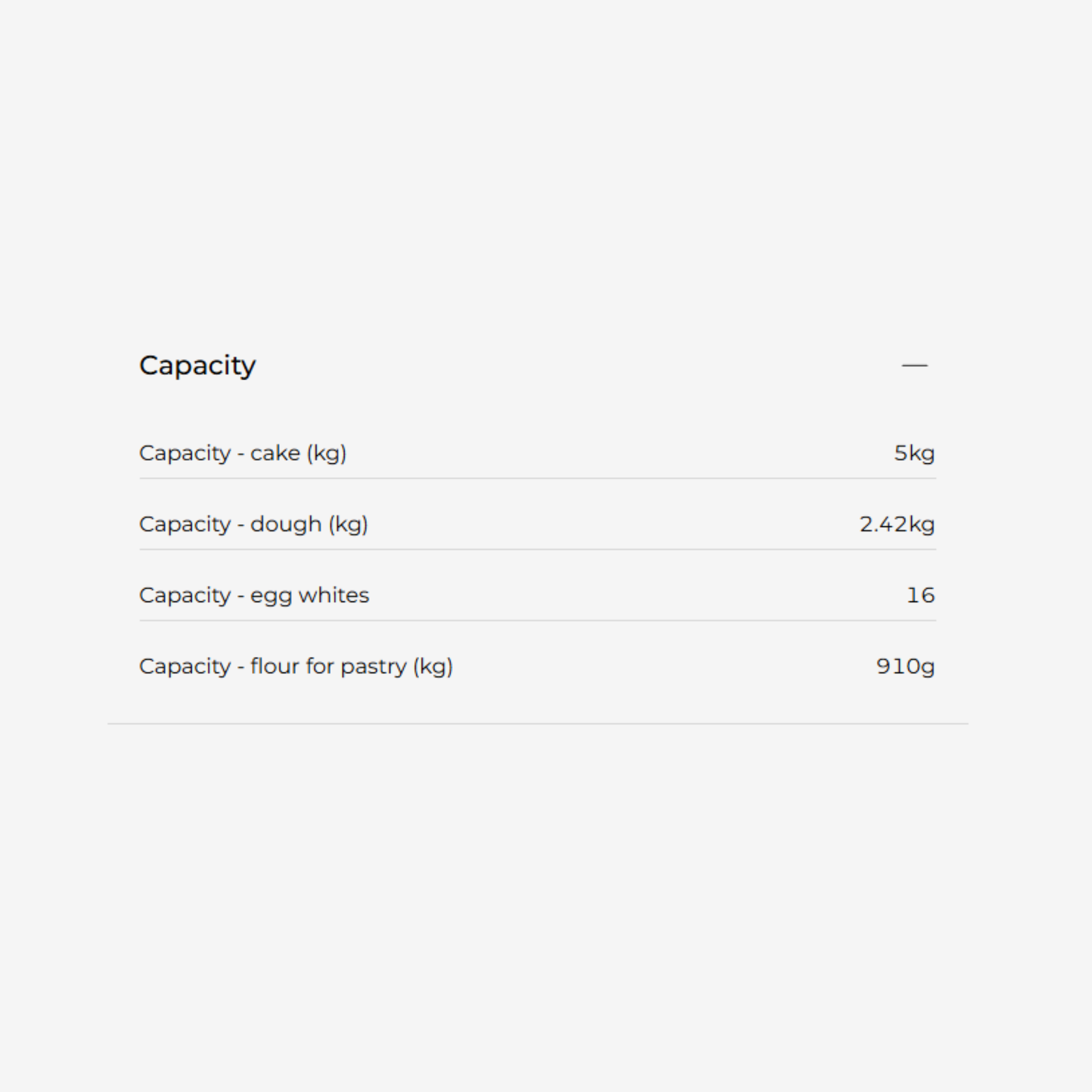The height and width of the screenshot is (1092, 1092).
Task: Click the "(kg)" unit in the cake label
Action: 326,453
